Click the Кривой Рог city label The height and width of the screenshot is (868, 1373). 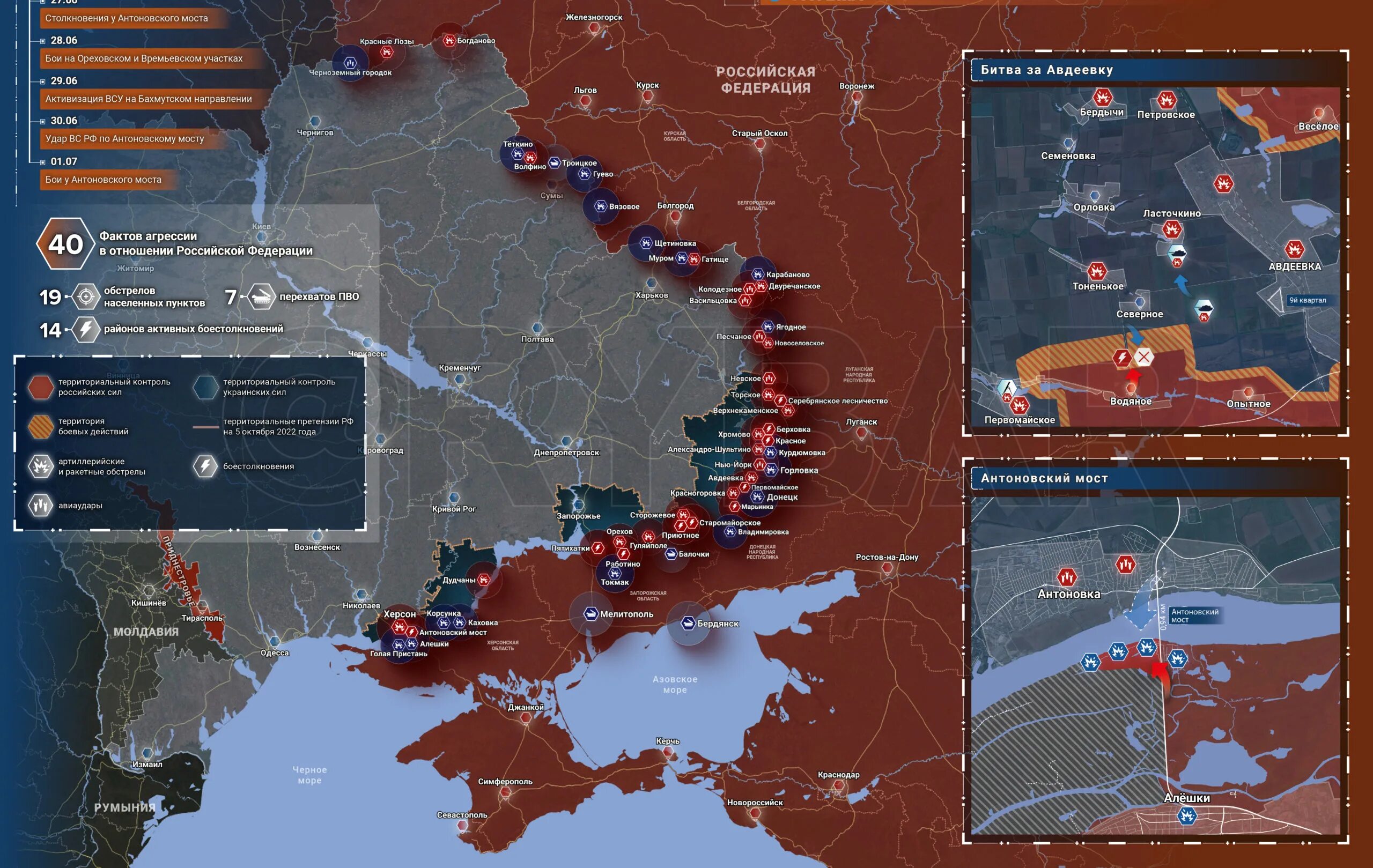tap(454, 509)
